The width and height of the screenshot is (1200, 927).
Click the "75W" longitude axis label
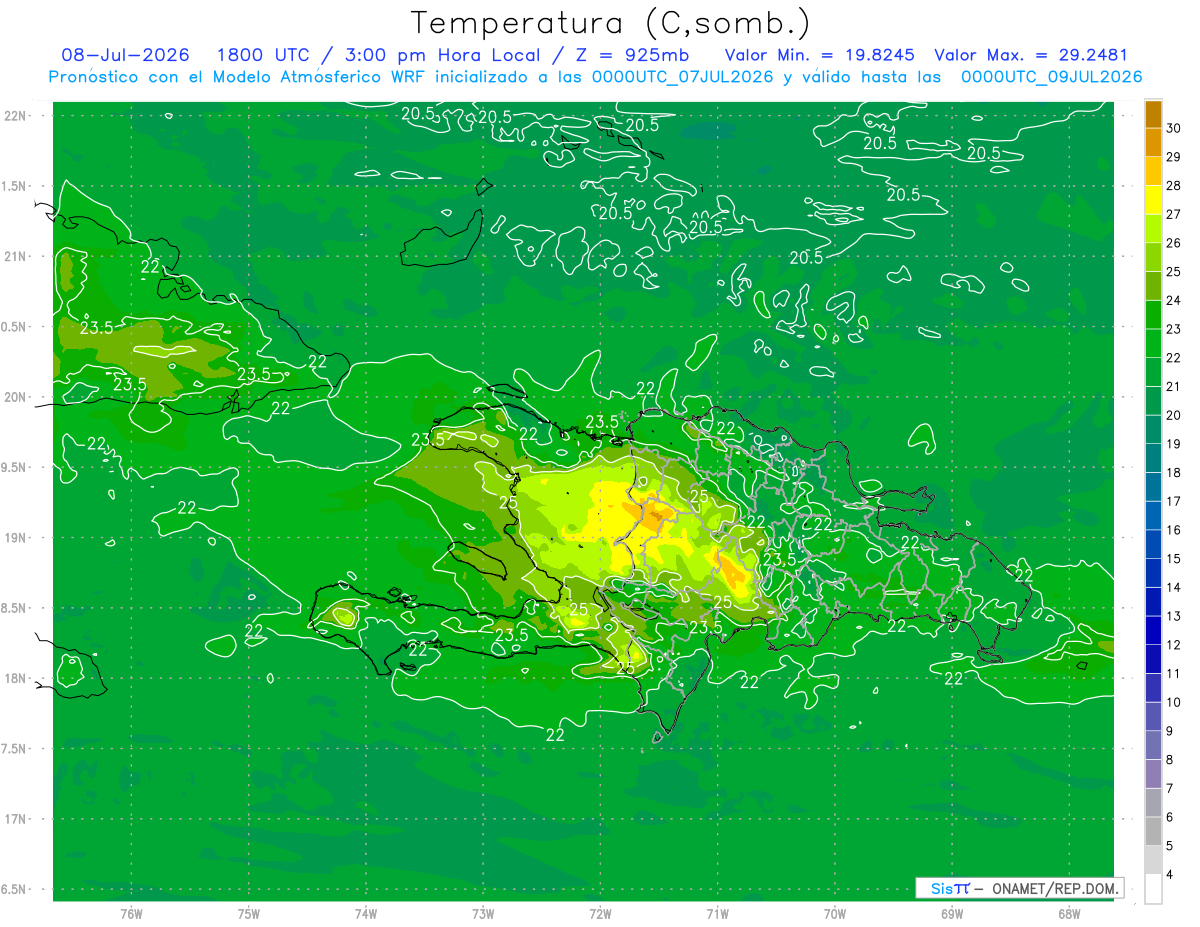(249, 914)
